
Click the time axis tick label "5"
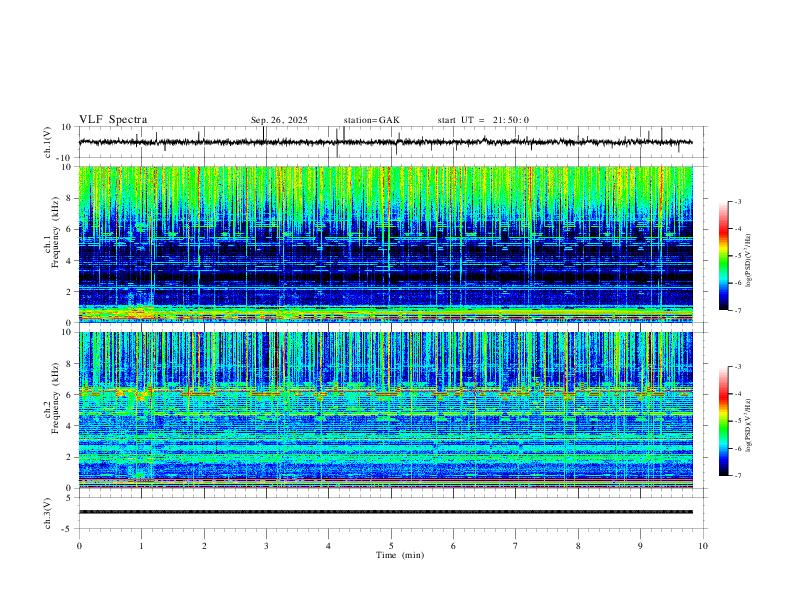click(x=391, y=546)
